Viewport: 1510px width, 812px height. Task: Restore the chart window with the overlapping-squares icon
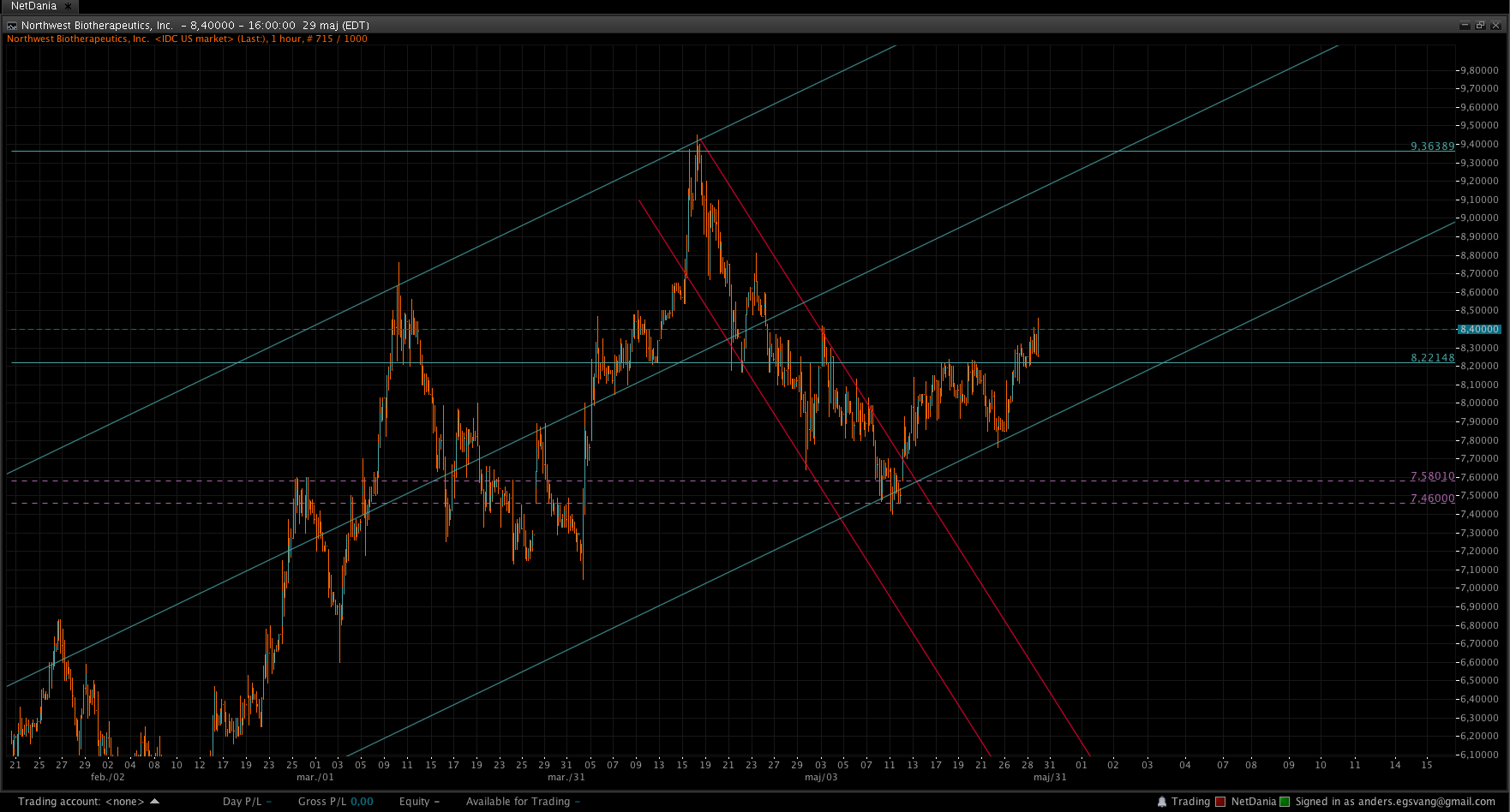point(1480,26)
